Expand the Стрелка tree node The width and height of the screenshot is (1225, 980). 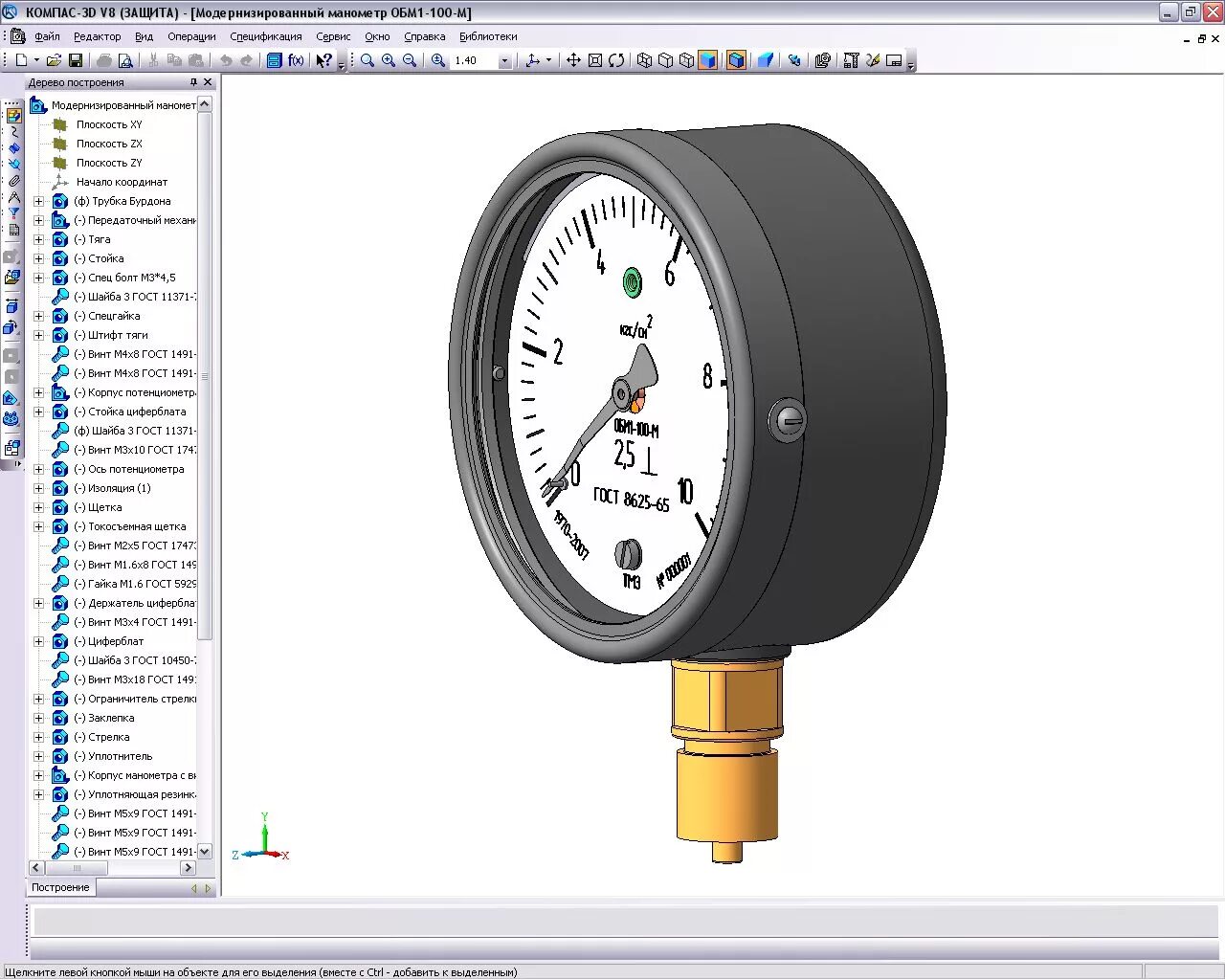click(38, 737)
